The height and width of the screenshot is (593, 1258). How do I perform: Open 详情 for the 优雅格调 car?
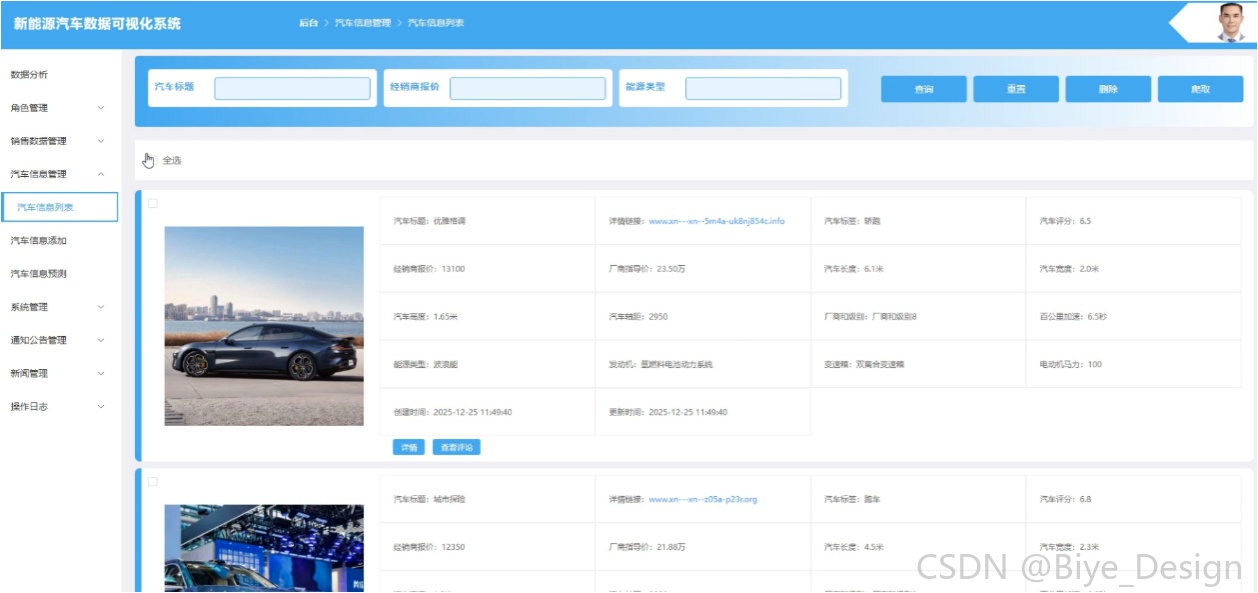pyautogui.click(x=409, y=447)
